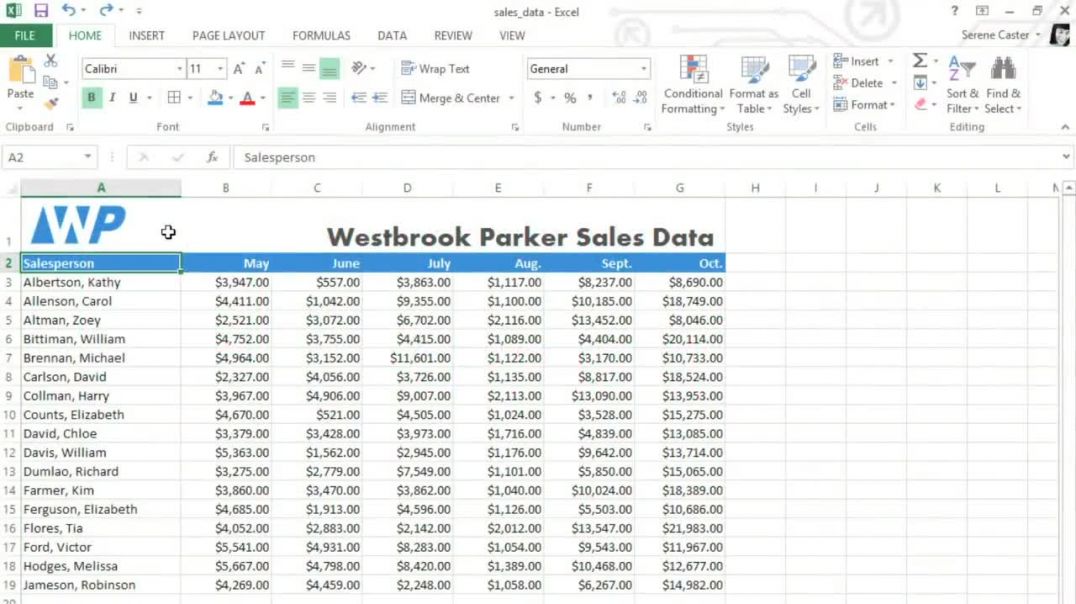Open the Calibri font name dropdown
Screen dimensions: 1076x604
tap(179, 69)
